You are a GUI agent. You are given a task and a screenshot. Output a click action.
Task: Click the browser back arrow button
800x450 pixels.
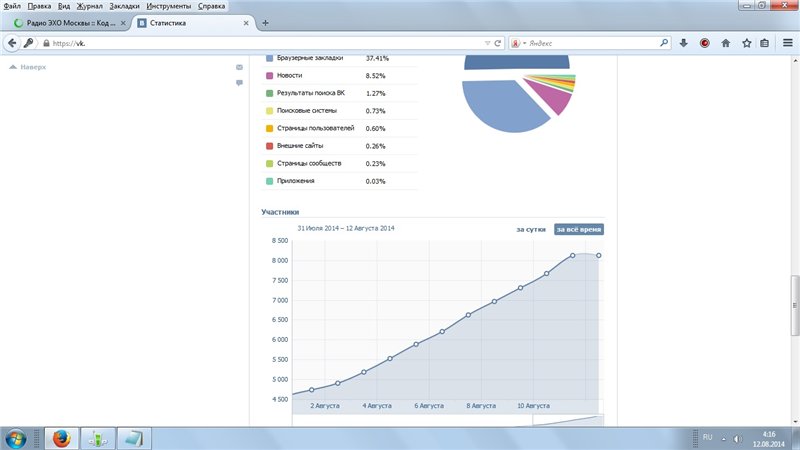(13, 43)
